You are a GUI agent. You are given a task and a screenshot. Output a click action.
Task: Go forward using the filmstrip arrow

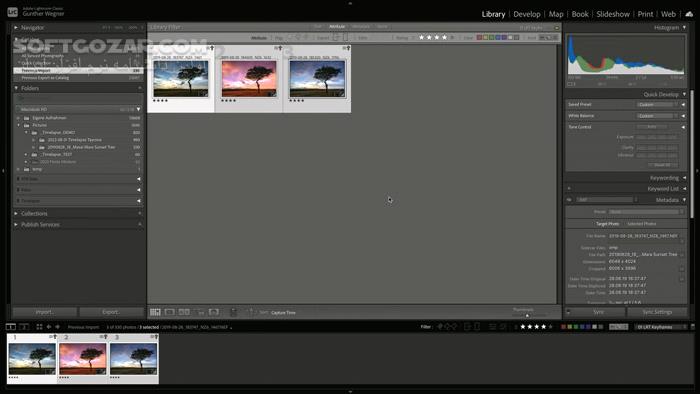(x=58, y=327)
